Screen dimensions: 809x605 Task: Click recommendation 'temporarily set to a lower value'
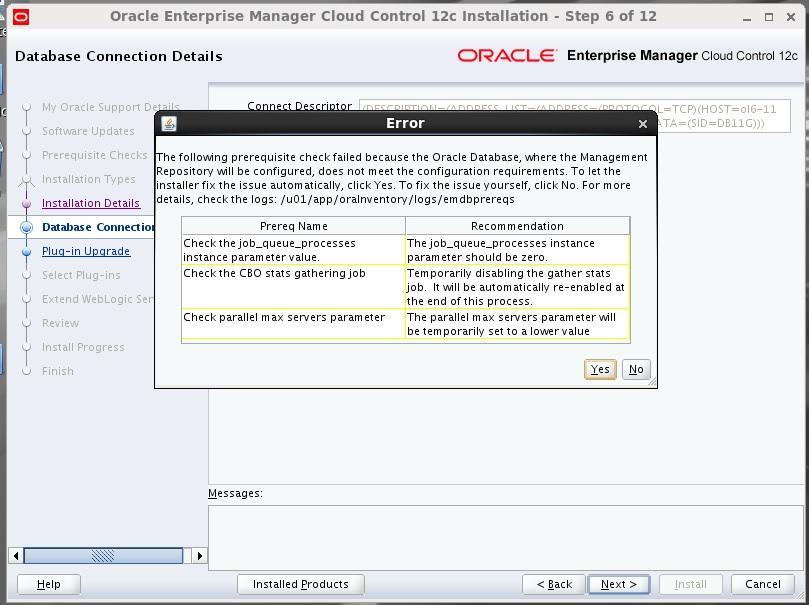click(x=517, y=324)
